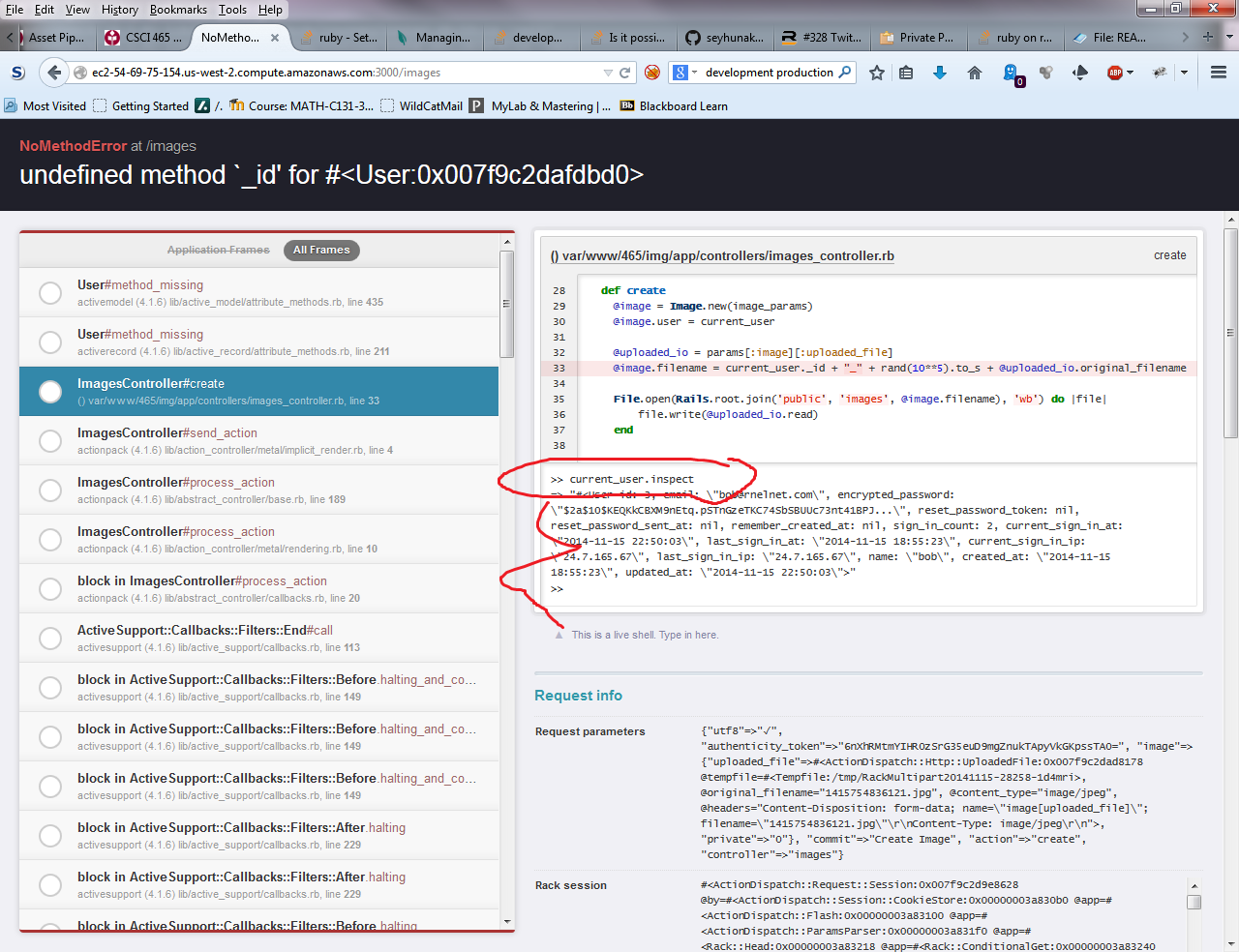This screenshot has height=952, width=1239.
Task: Click the Adblock Plus ABP icon
Action: tap(1115, 73)
